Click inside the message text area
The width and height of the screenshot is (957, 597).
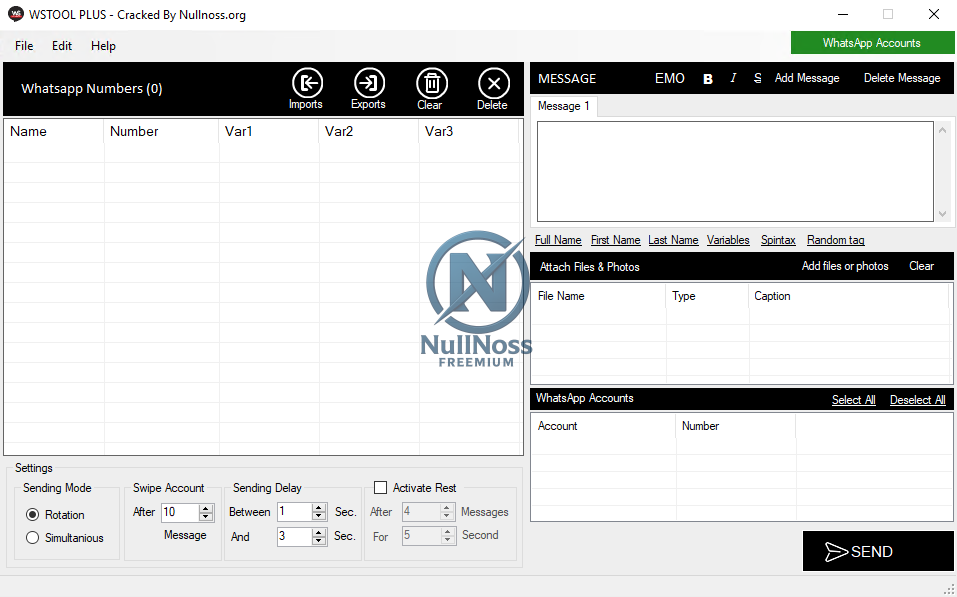pos(735,170)
